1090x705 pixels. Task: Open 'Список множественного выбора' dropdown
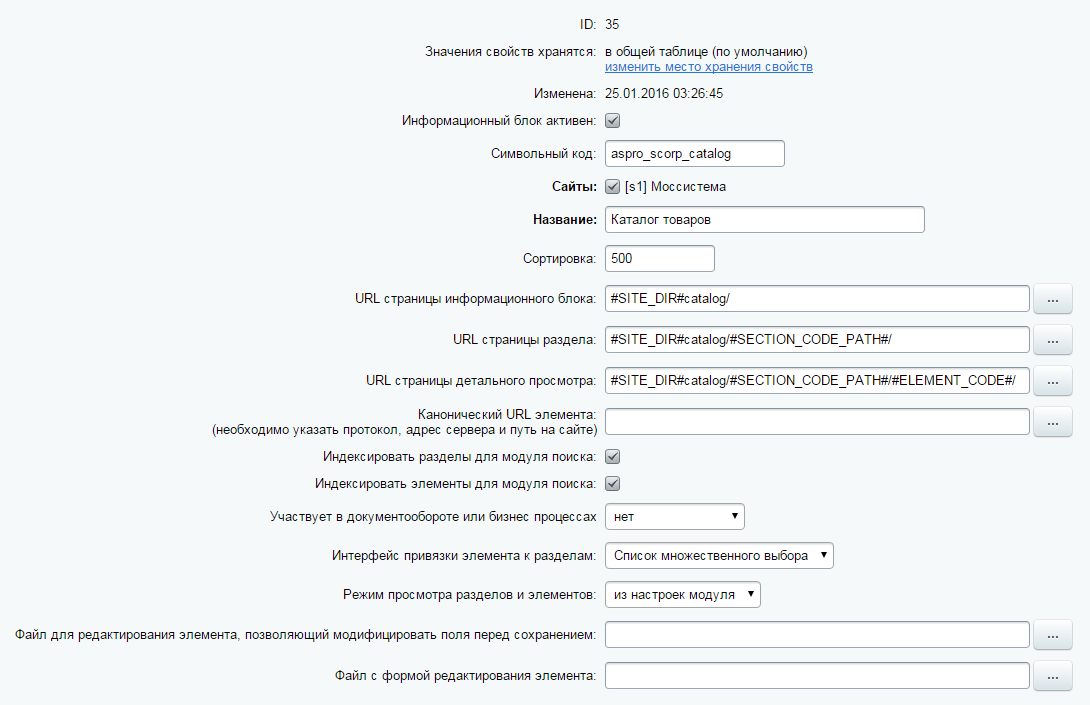tap(719, 556)
